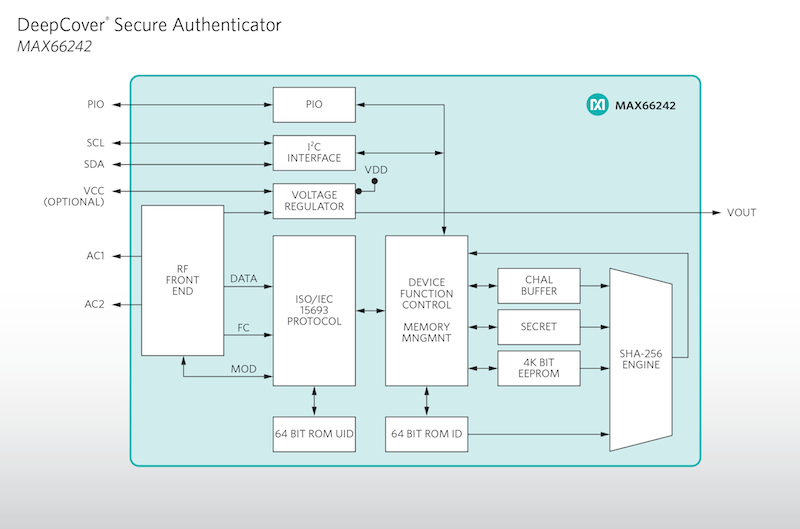Image resolution: width=800 pixels, height=529 pixels.
Task: Click the VDD node label
Action: (x=376, y=170)
